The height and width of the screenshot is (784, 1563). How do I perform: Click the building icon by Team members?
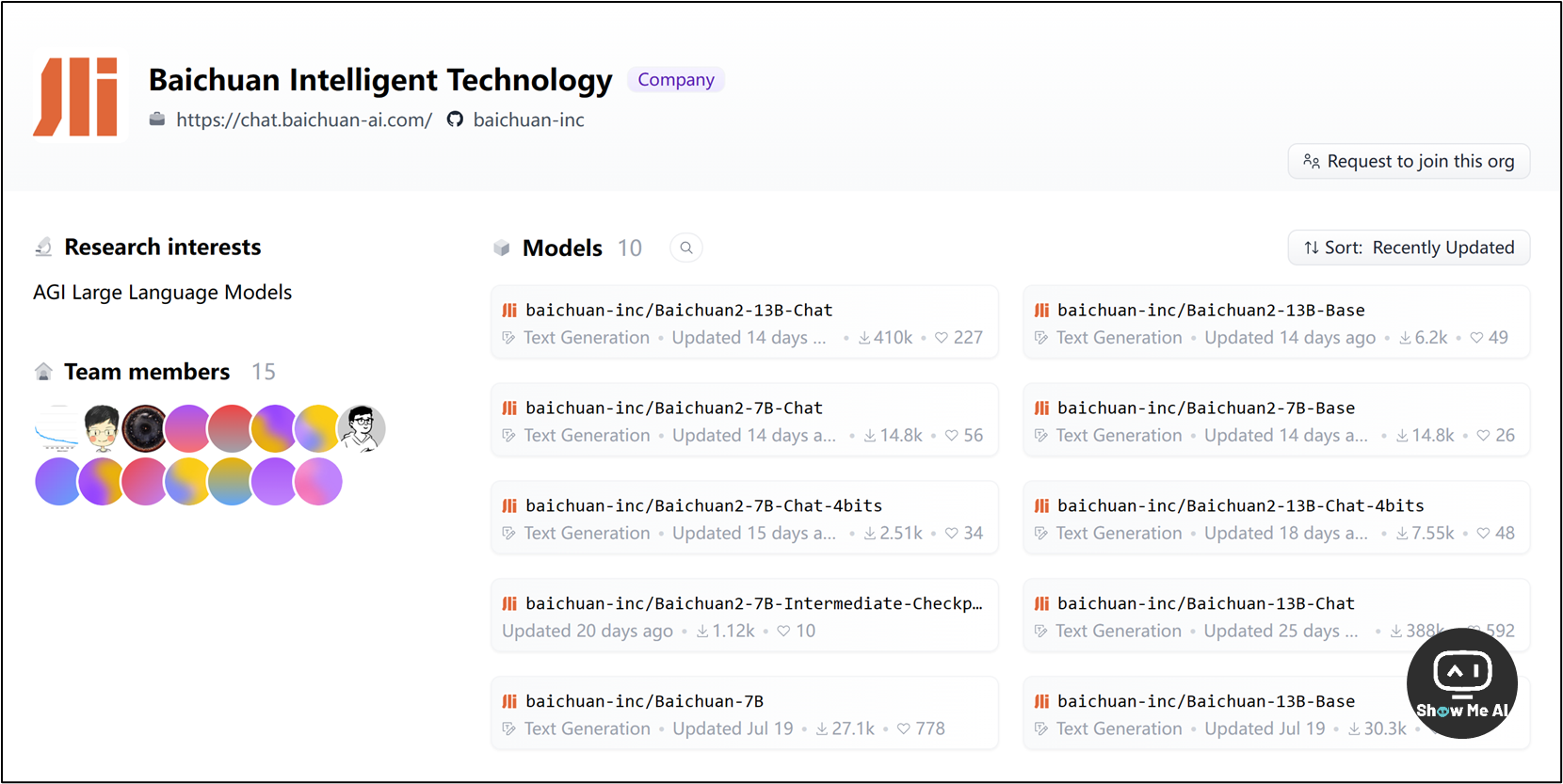coord(43,372)
